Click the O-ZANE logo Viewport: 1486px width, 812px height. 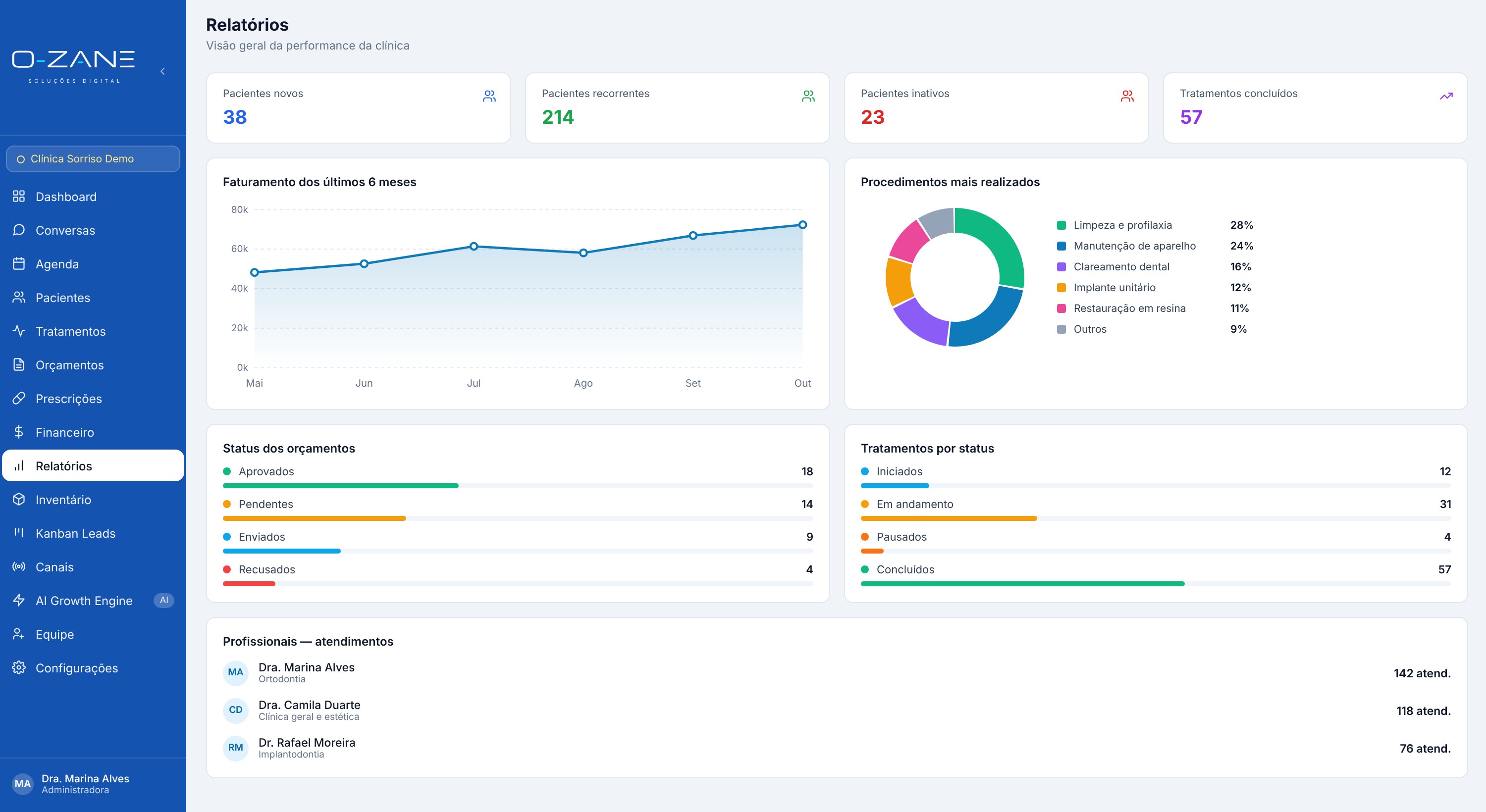point(73,67)
